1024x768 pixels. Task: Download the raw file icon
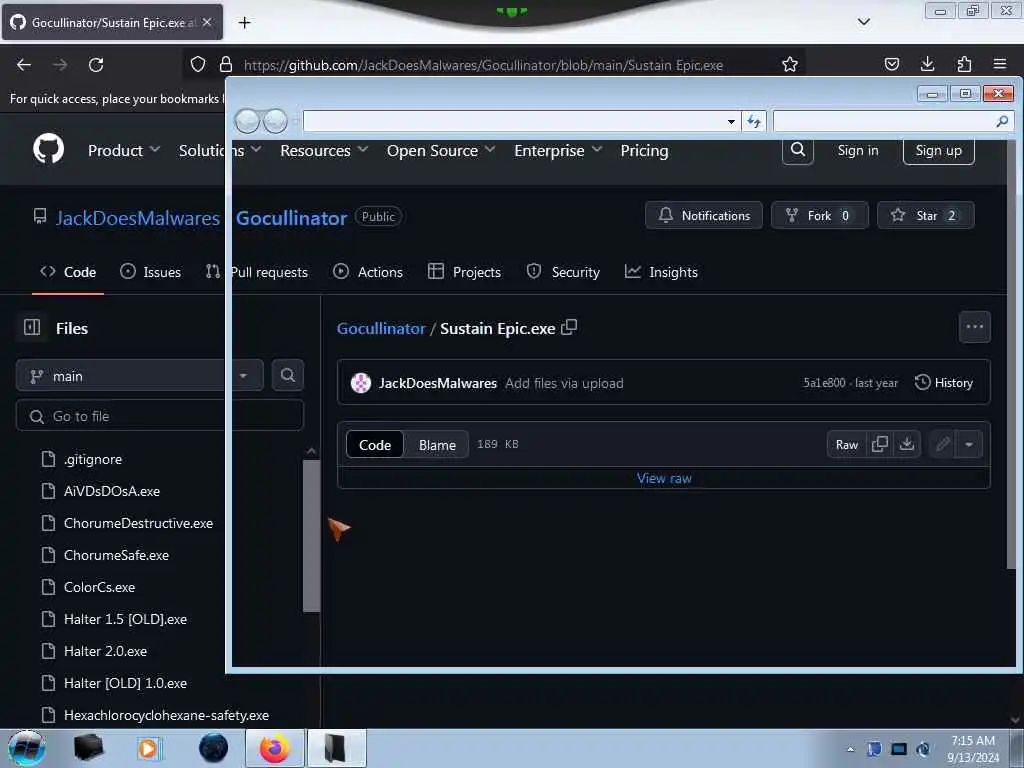point(906,444)
